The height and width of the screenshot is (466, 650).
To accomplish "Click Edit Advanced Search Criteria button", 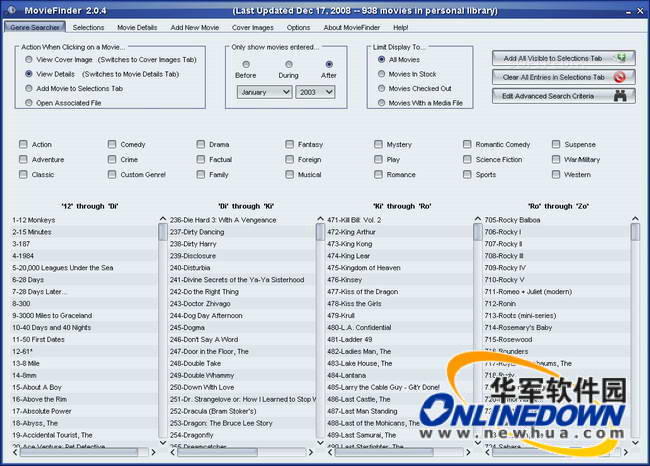I will pyautogui.click(x=564, y=96).
